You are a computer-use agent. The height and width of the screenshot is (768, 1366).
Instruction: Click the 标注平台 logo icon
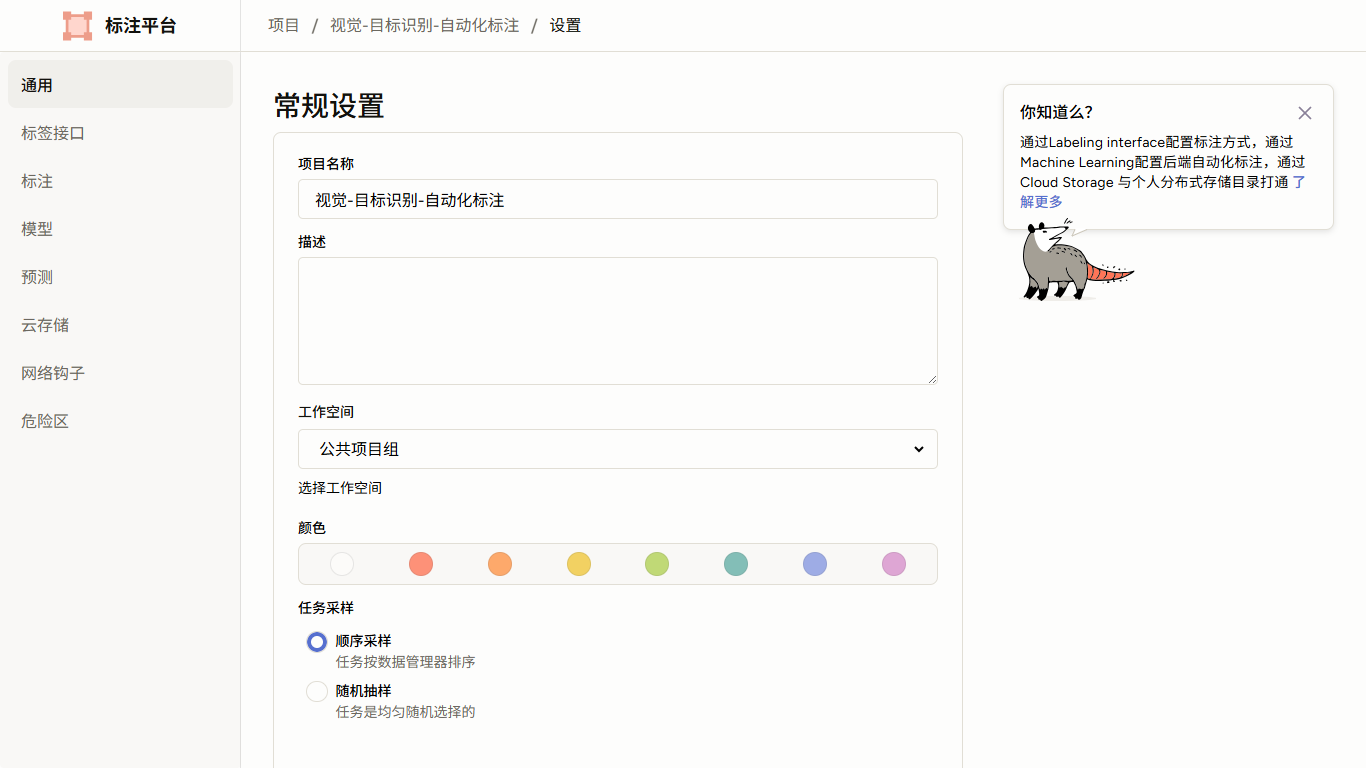pyautogui.click(x=77, y=26)
